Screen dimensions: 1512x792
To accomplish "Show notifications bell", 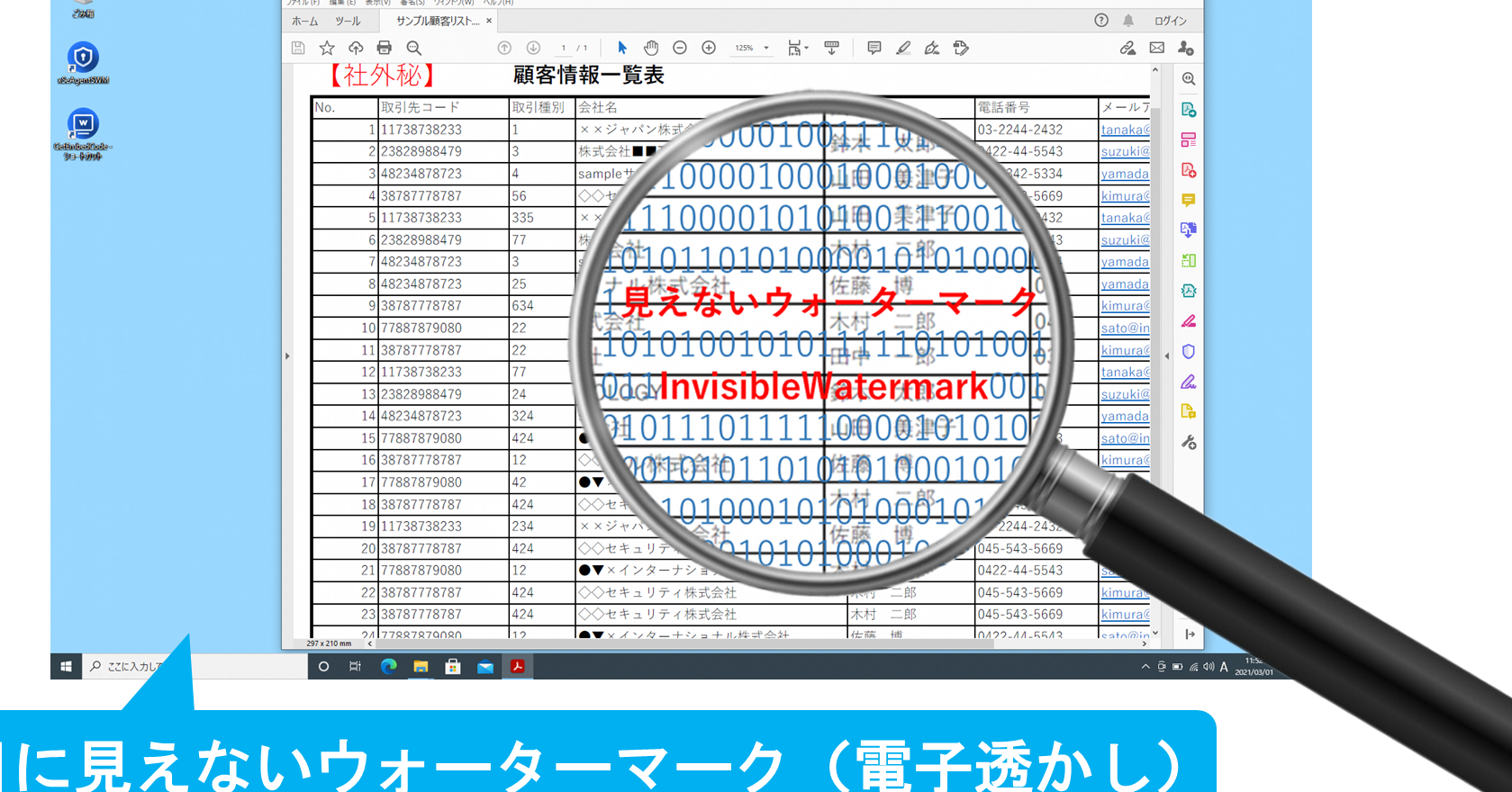I will (1128, 20).
